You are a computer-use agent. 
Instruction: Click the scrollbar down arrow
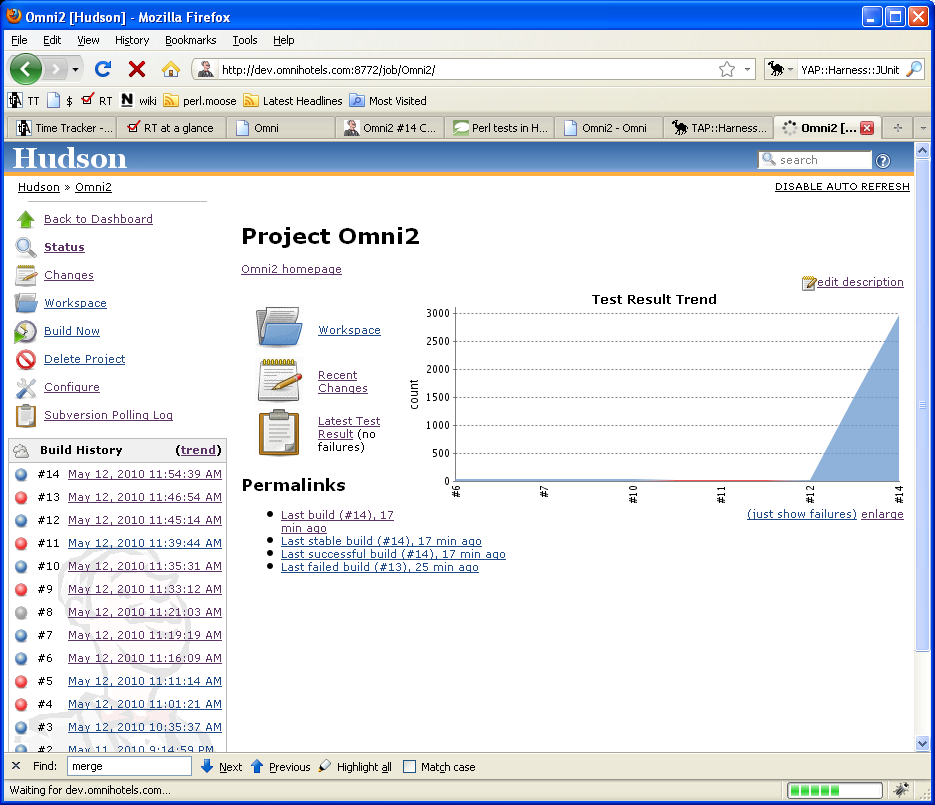(922, 744)
